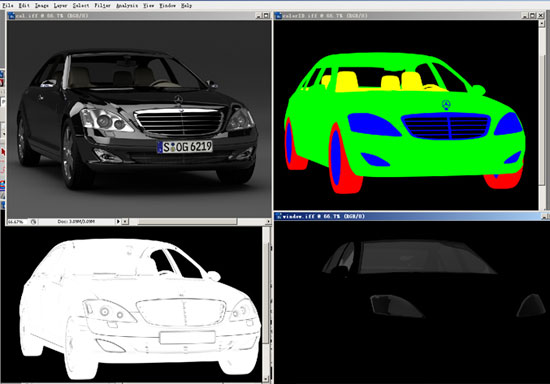Open the Filter menu
Viewport: 550px width, 384px height.
102,5
